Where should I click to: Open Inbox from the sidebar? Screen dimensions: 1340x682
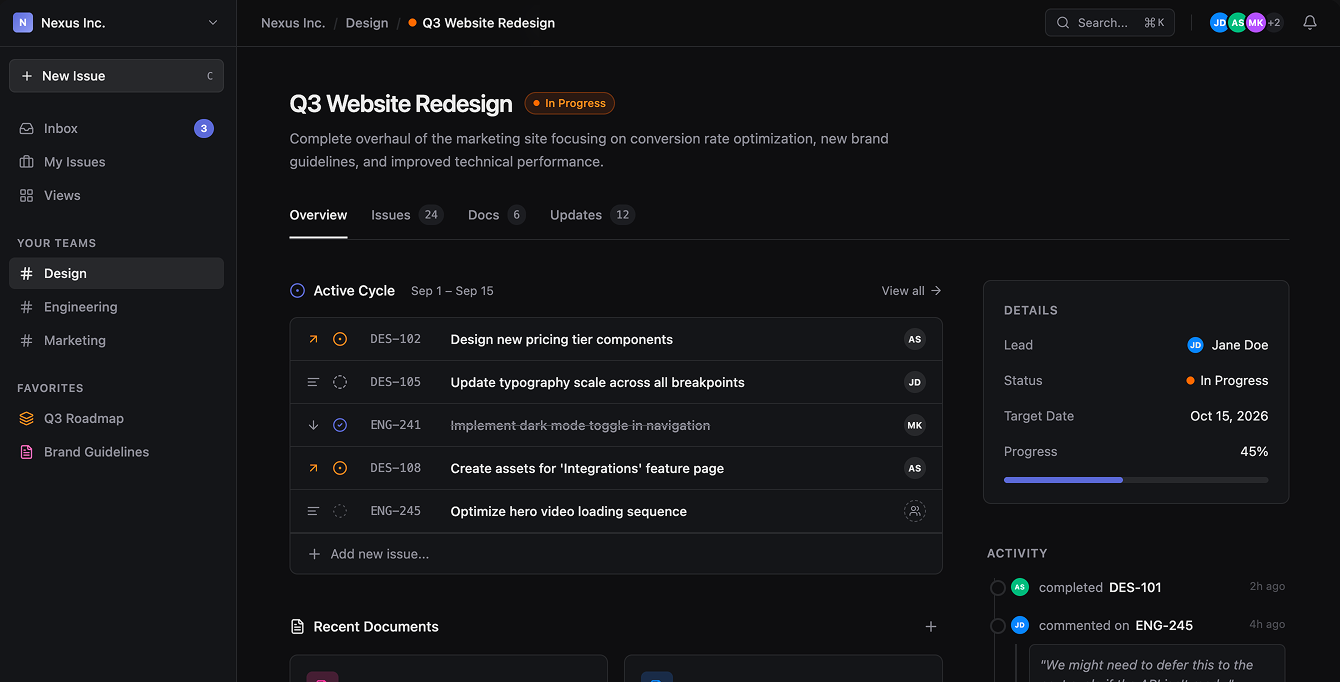61,128
